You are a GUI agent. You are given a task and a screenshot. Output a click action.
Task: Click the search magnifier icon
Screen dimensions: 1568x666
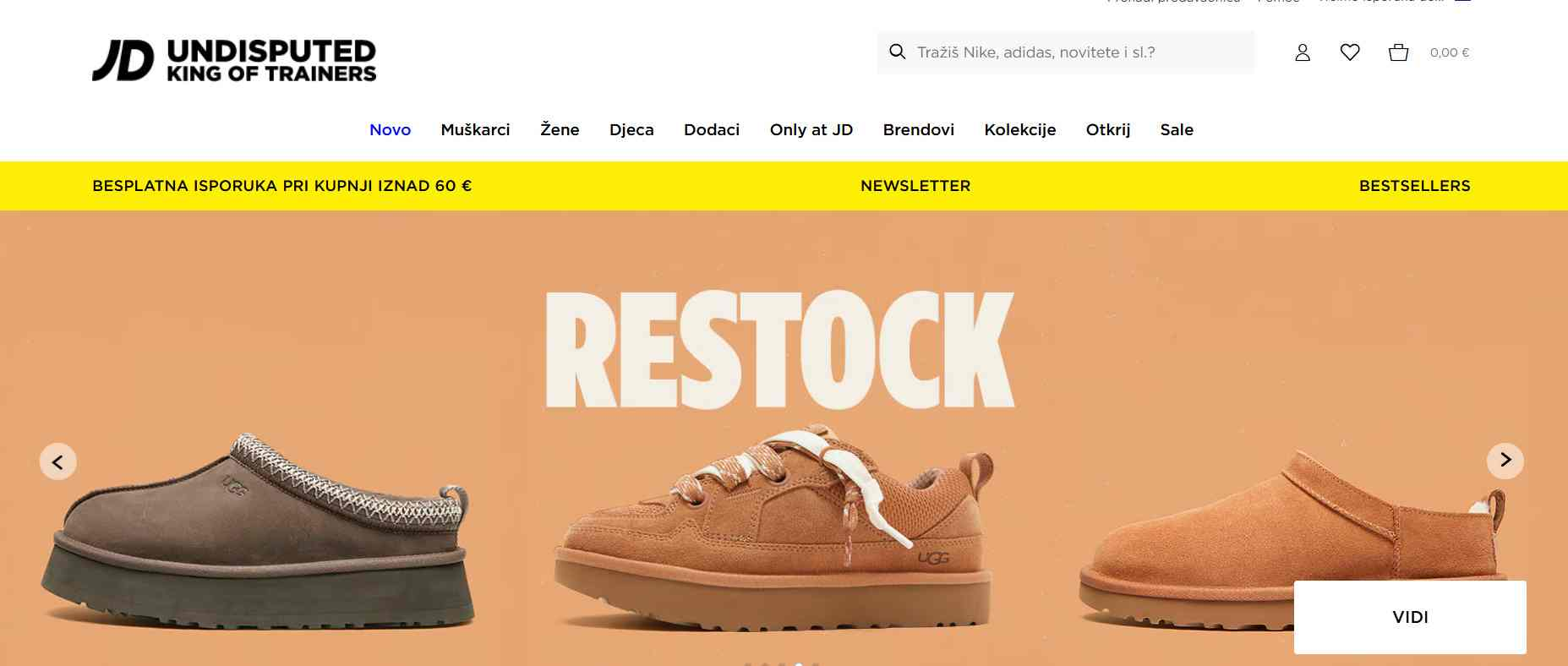click(x=898, y=52)
